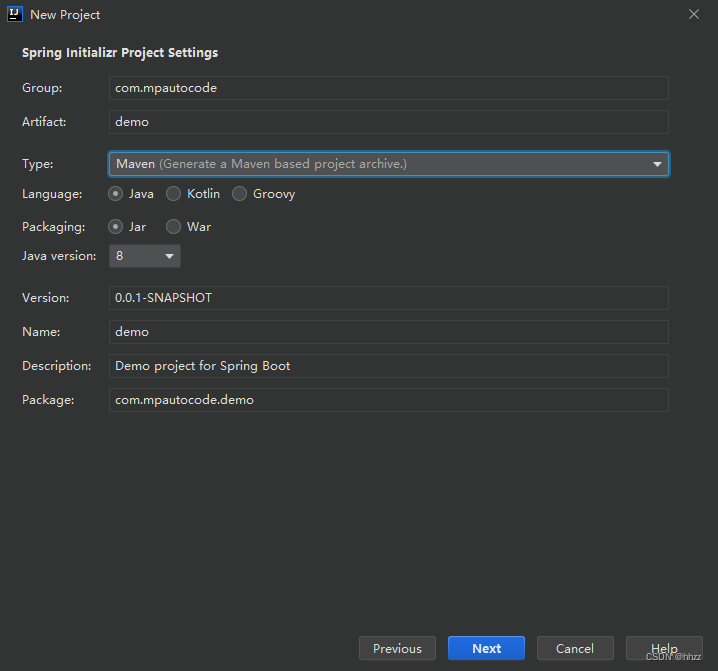Click the IntelliJ IDEA logo icon
The height and width of the screenshot is (671, 718).
[x=15, y=14]
